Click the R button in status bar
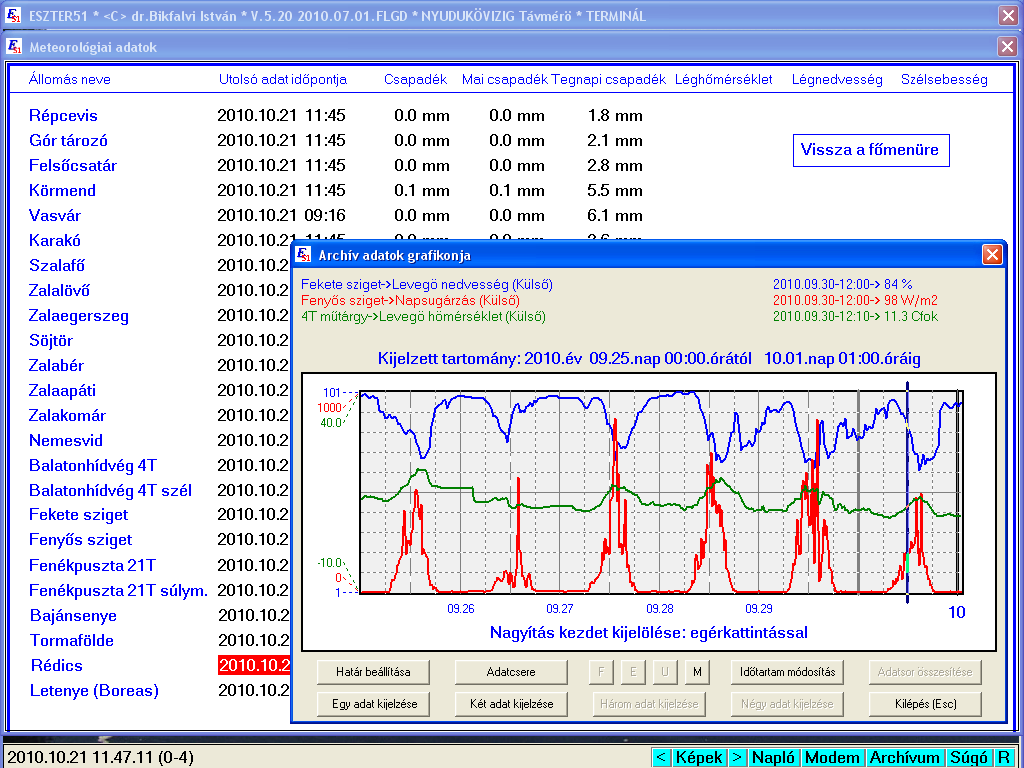Image resolution: width=1024 pixels, height=768 pixels. [1004, 758]
